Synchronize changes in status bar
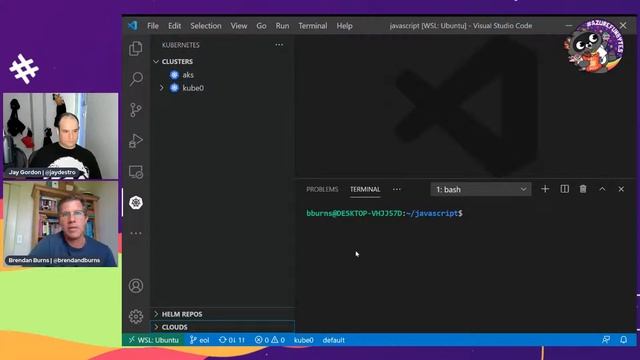This screenshot has height=360, width=640. pos(231,340)
